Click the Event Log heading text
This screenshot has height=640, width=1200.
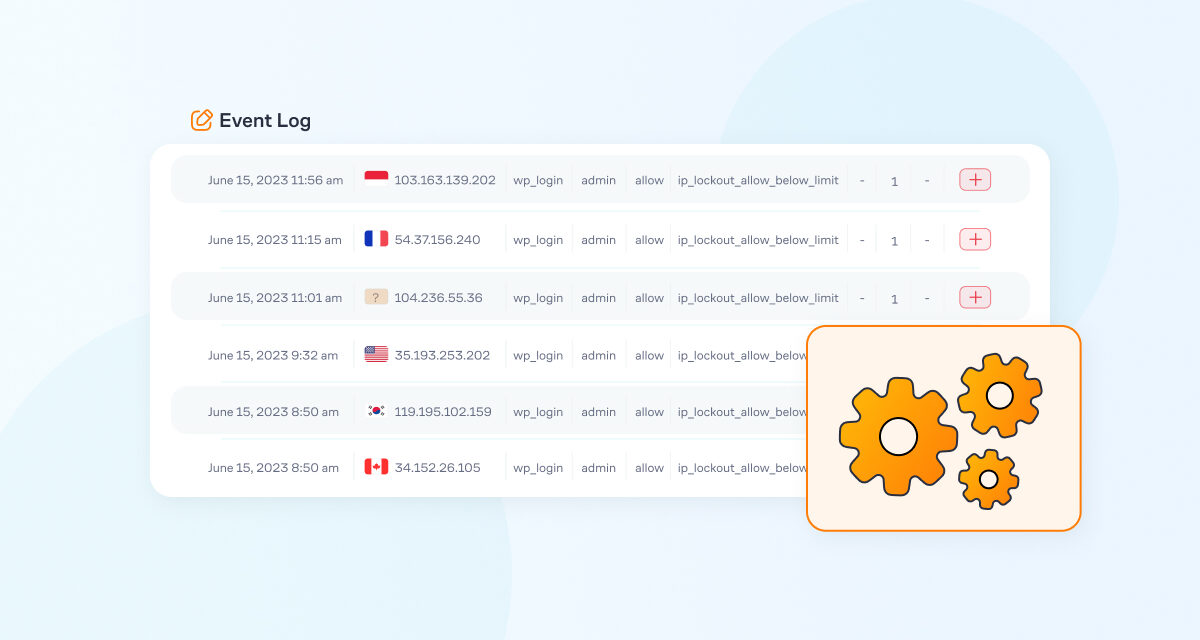pos(265,121)
